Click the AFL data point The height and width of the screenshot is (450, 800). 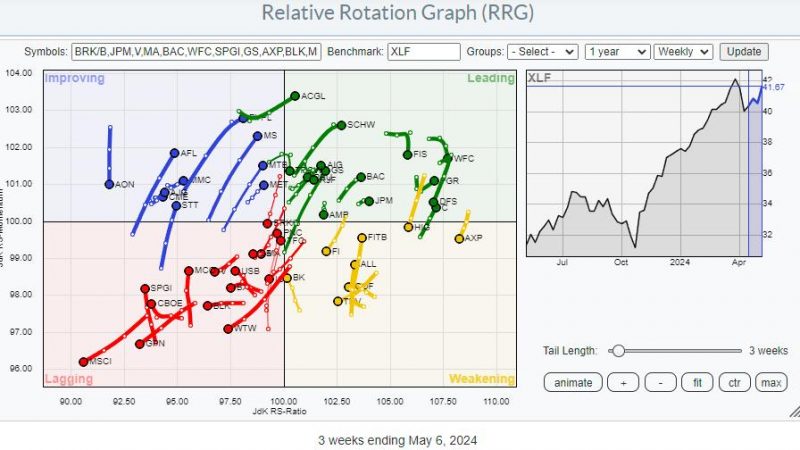[x=174, y=153]
